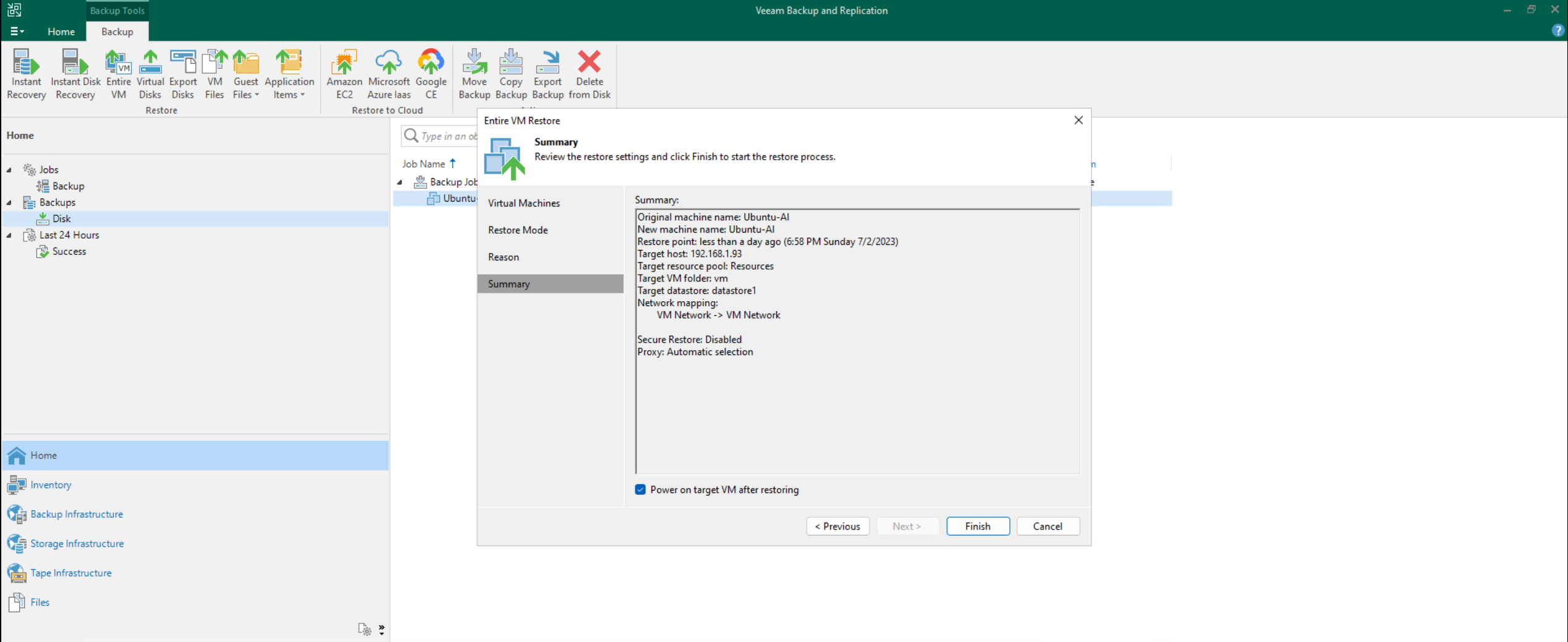Open the Home view in navigation pane

coord(195,455)
